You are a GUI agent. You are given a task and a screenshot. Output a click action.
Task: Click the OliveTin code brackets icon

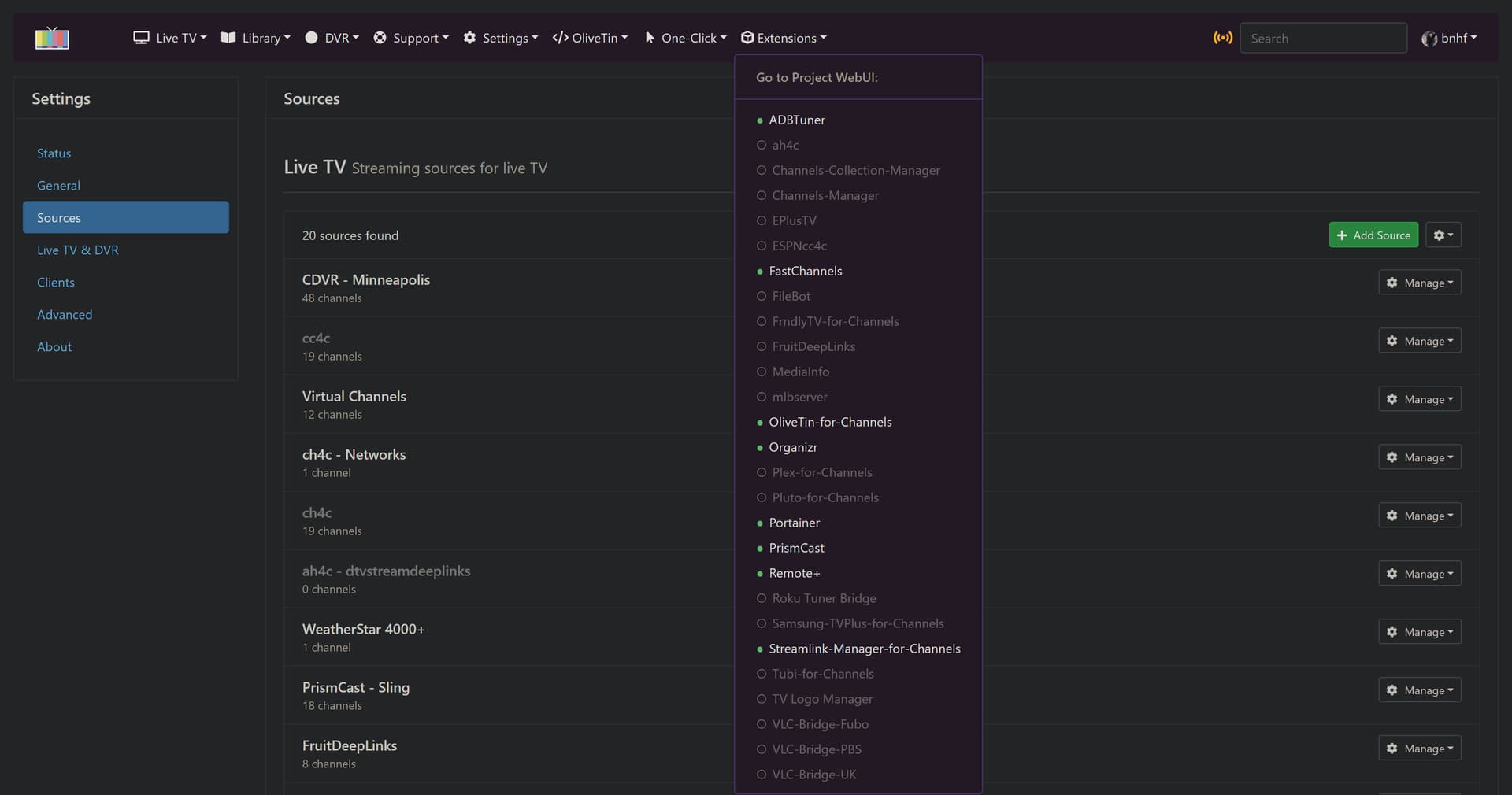[560, 38]
